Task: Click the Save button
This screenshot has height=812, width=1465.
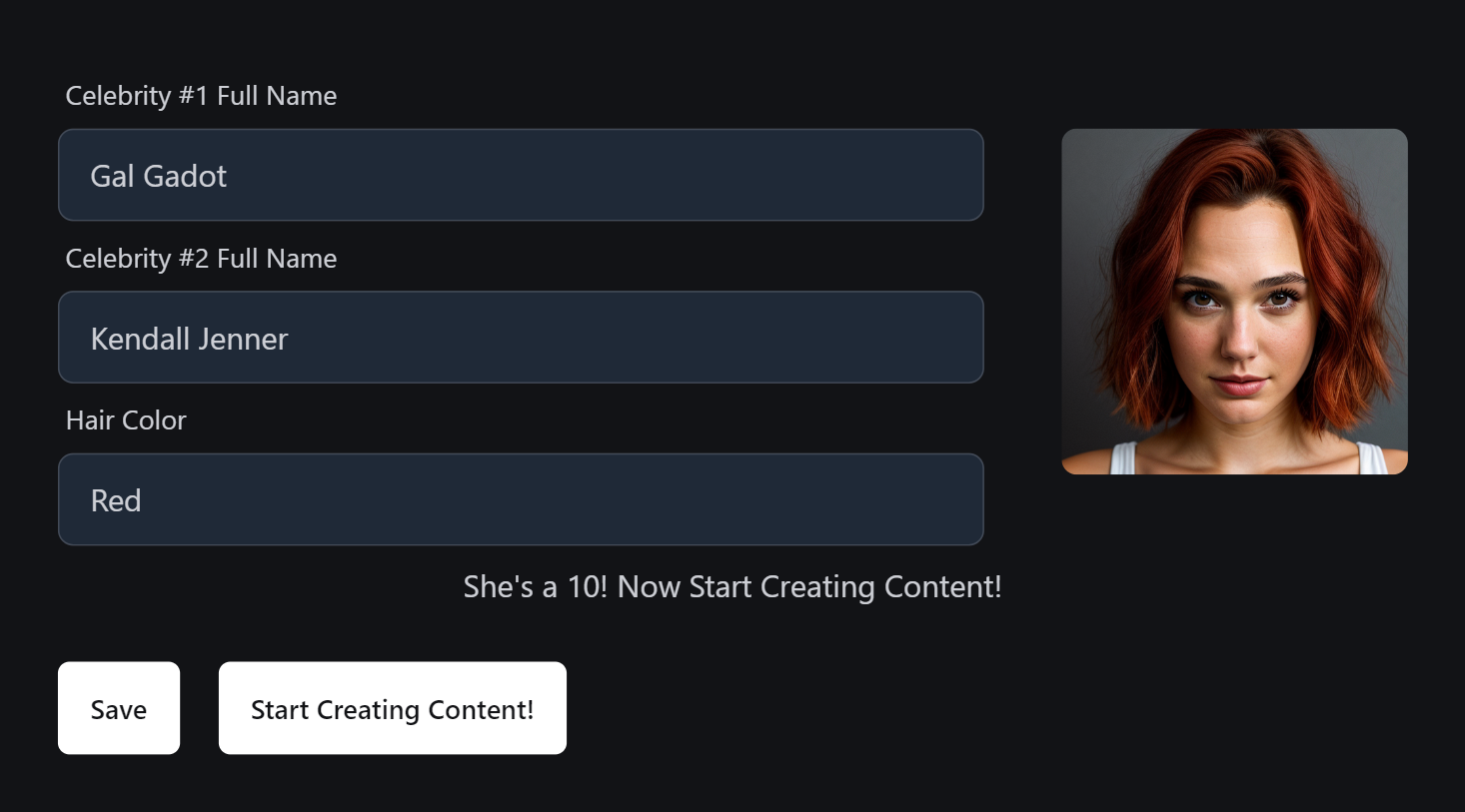Action: click(119, 708)
